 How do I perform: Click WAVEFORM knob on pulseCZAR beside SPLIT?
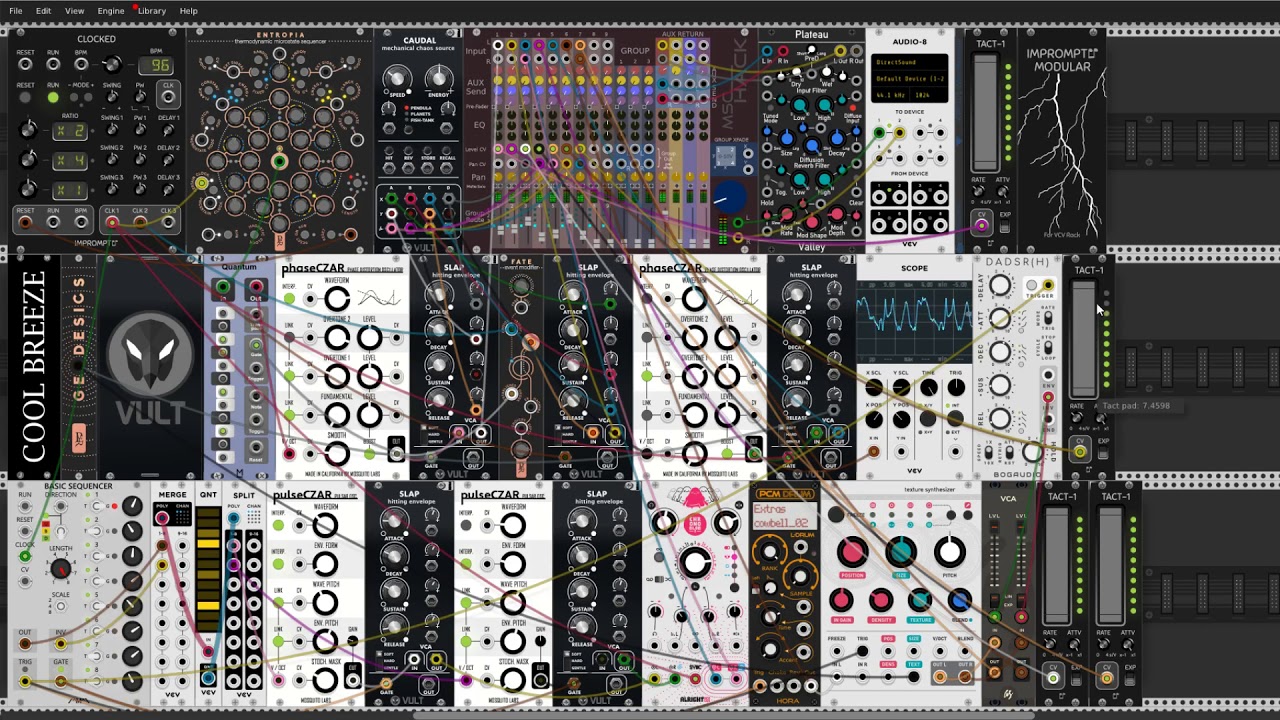click(325, 524)
